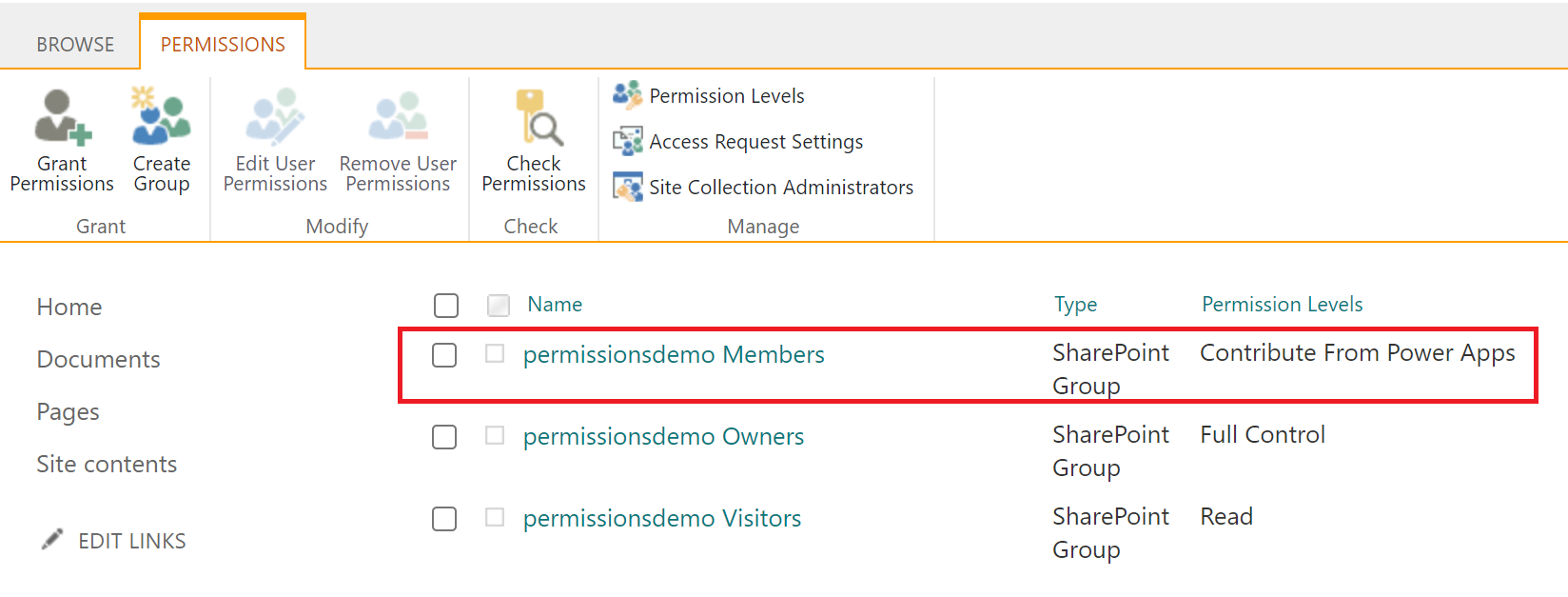
Task: Click the Remove User Permissions icon
Action: [x=398, y=117]
